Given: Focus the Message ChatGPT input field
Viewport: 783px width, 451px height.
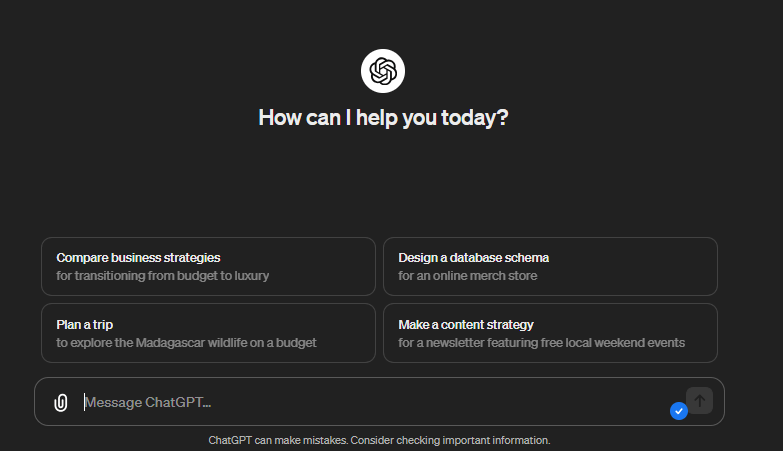Looking at the screenshot, I should pos(379,402).
